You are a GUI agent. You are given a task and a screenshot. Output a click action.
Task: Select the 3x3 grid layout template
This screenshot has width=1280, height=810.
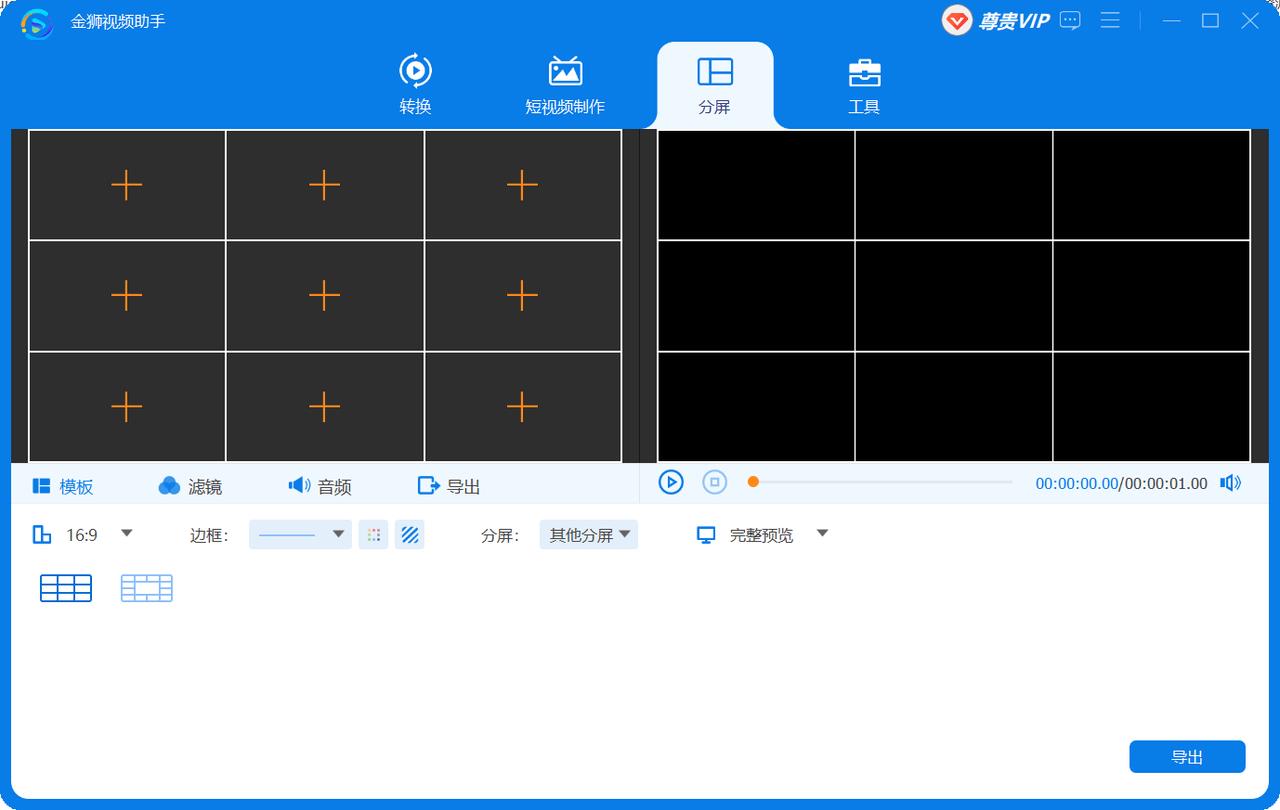pyautogui.click(x=66, y=588)
